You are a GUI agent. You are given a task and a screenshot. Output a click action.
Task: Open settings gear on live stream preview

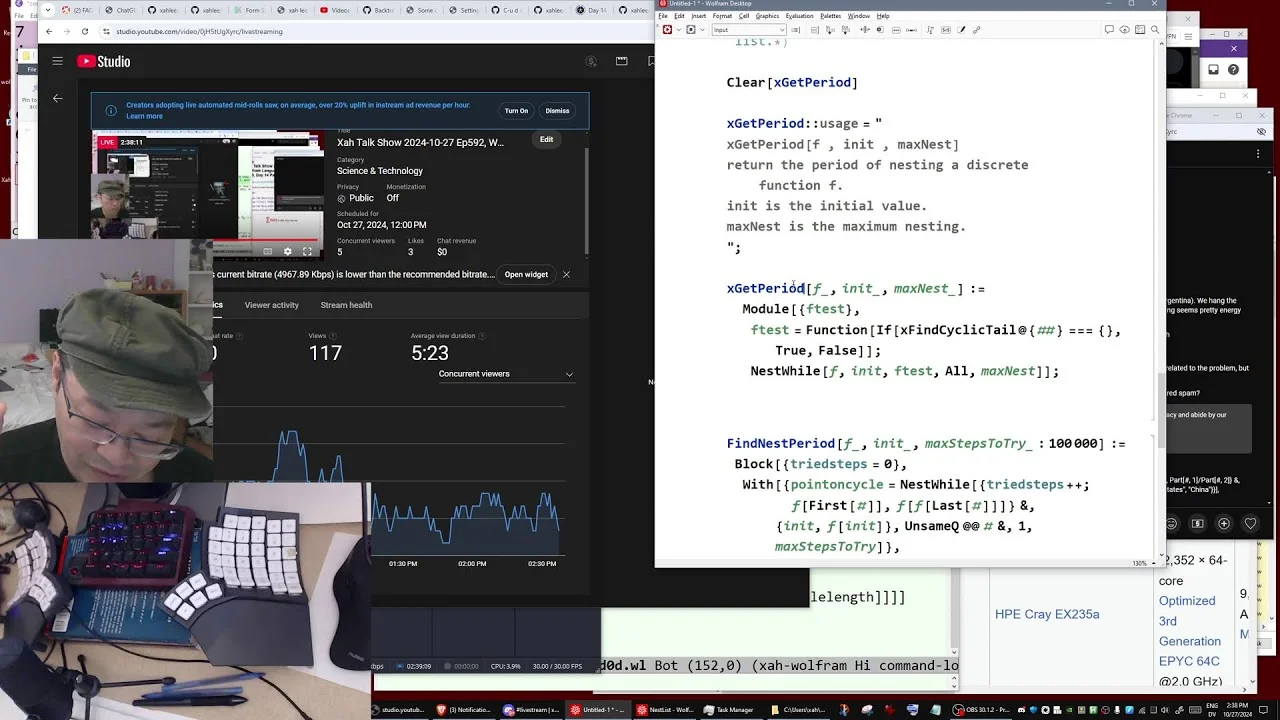[x=288, y=251]
